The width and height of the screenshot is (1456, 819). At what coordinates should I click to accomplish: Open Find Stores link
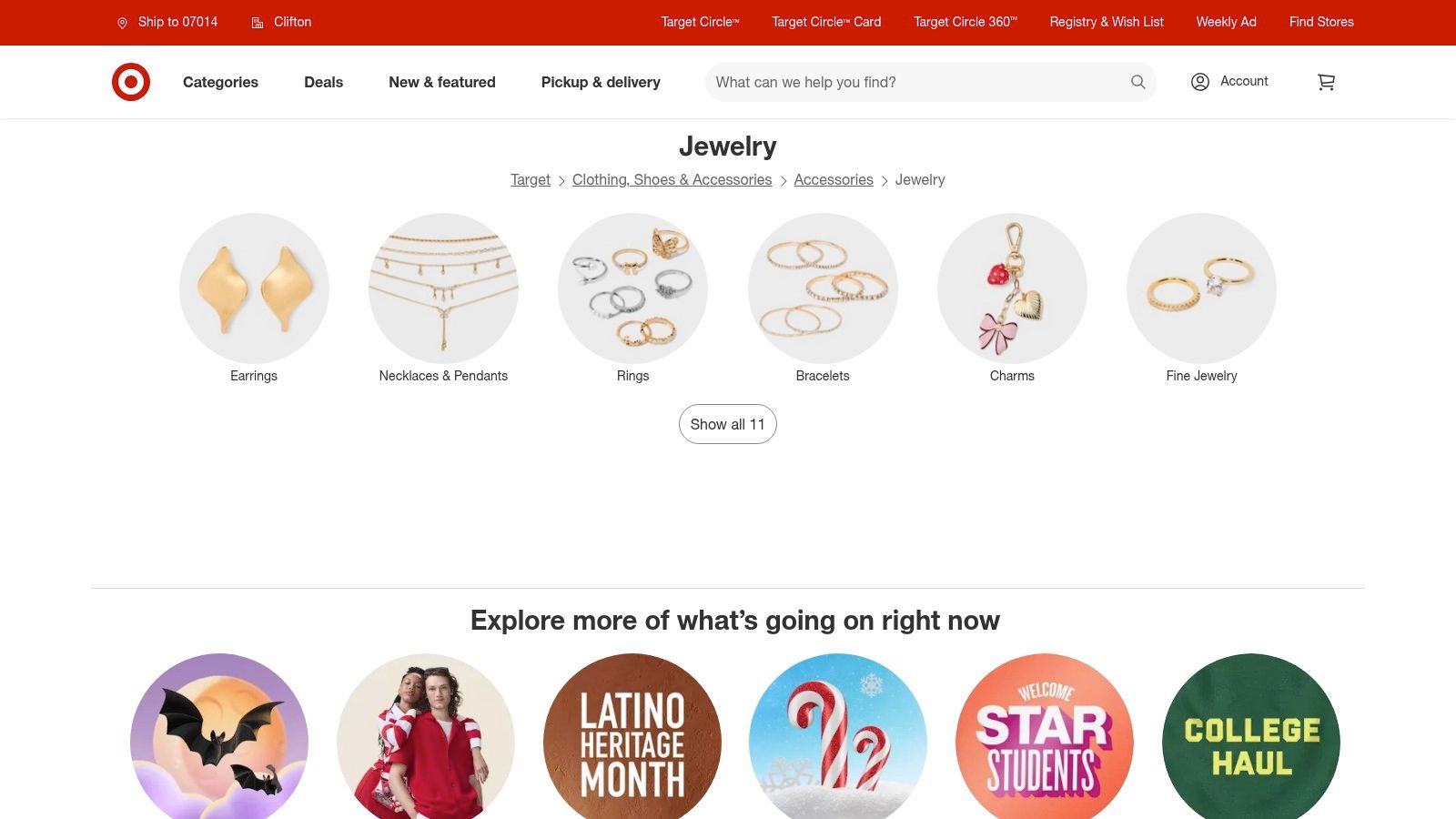pos(1321,22)
